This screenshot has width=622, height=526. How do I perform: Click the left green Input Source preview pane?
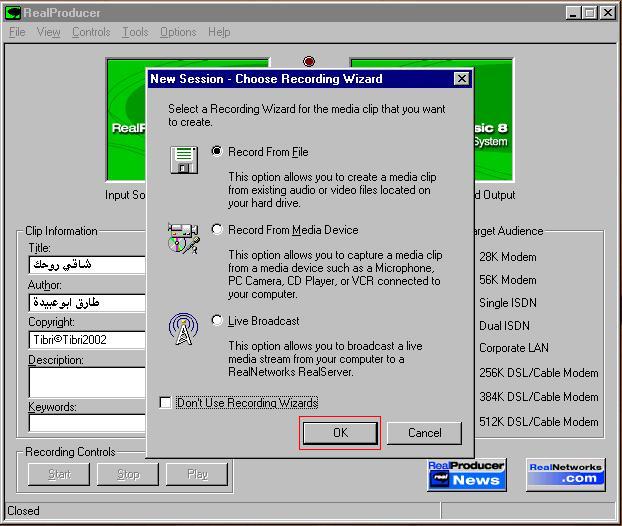[126, 120]
